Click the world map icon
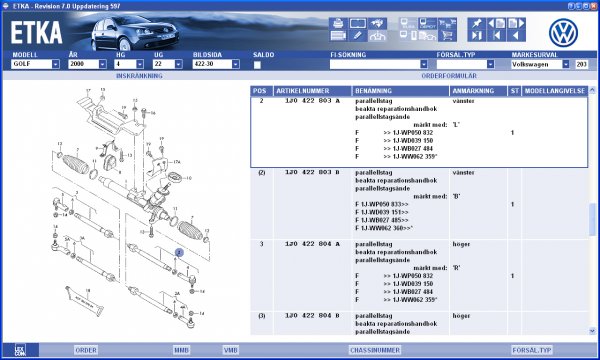The image size is (600, 360). click(377, 24)
